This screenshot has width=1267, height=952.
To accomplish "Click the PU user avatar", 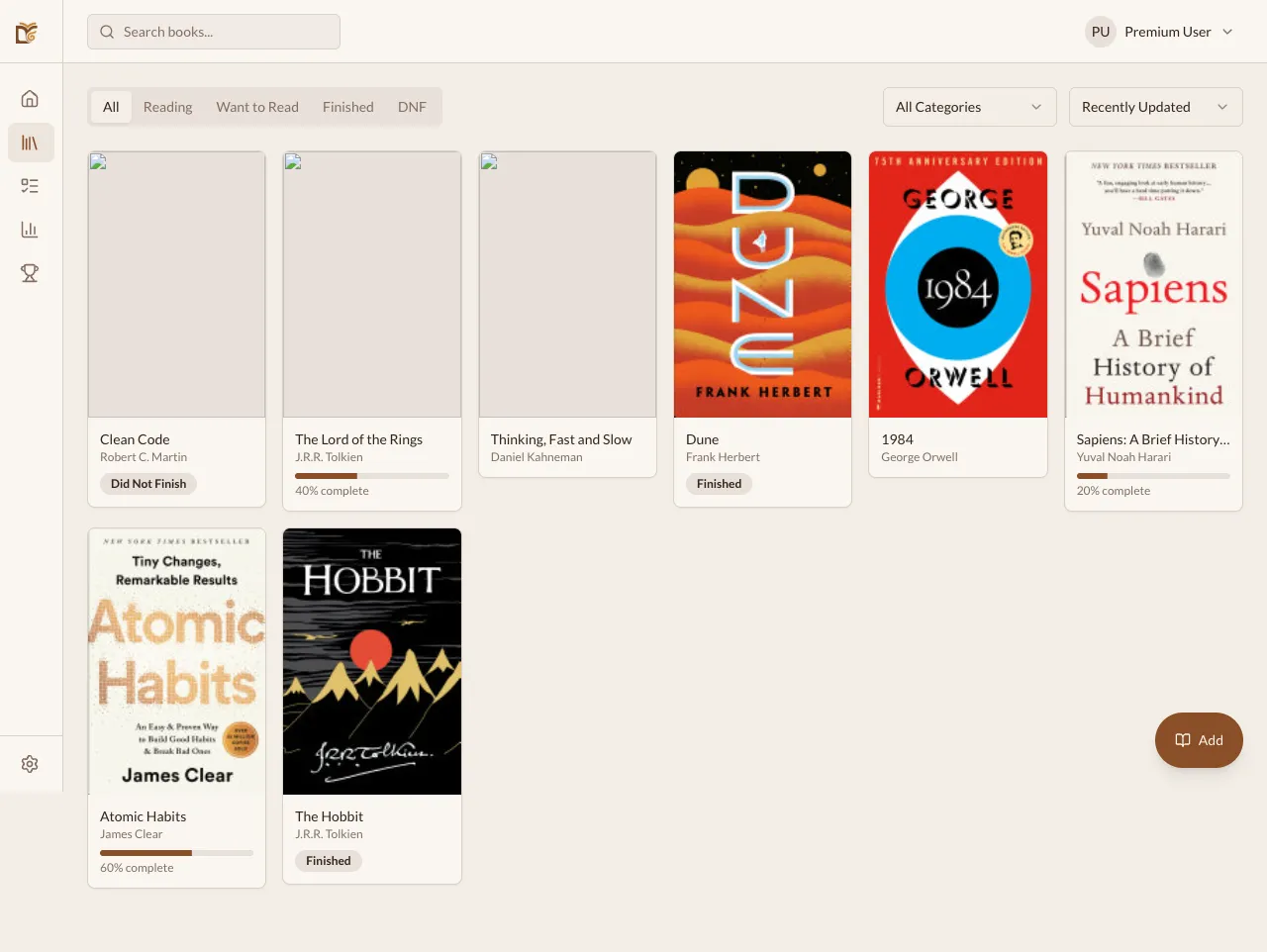I will (x=1101, y=32).
